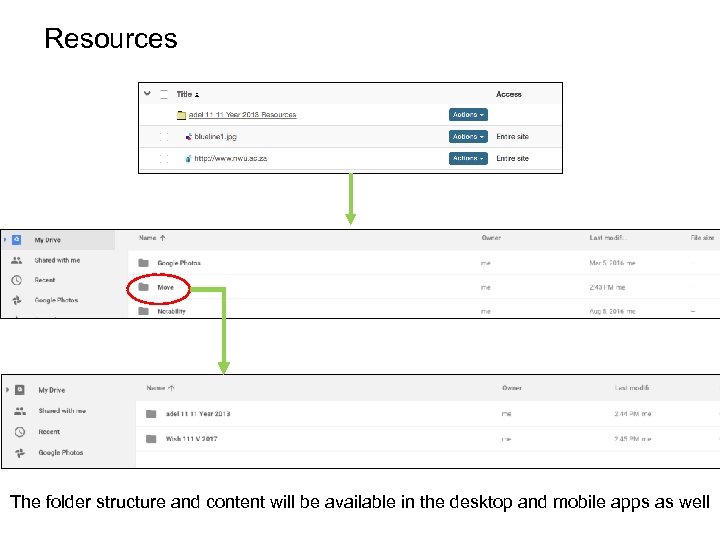This screenshot has height=540, width=720.
Task: Expand My Drive arrow in bottom panel
Action: [x=7, y=390]
